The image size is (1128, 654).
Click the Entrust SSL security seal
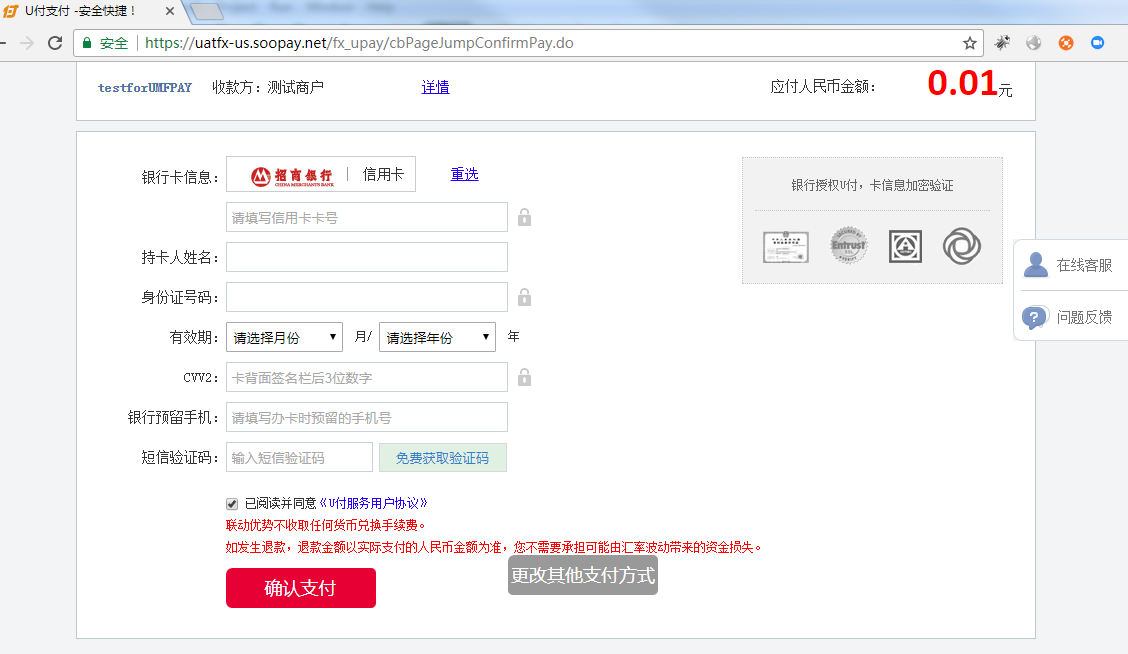[x=848, y=244]
